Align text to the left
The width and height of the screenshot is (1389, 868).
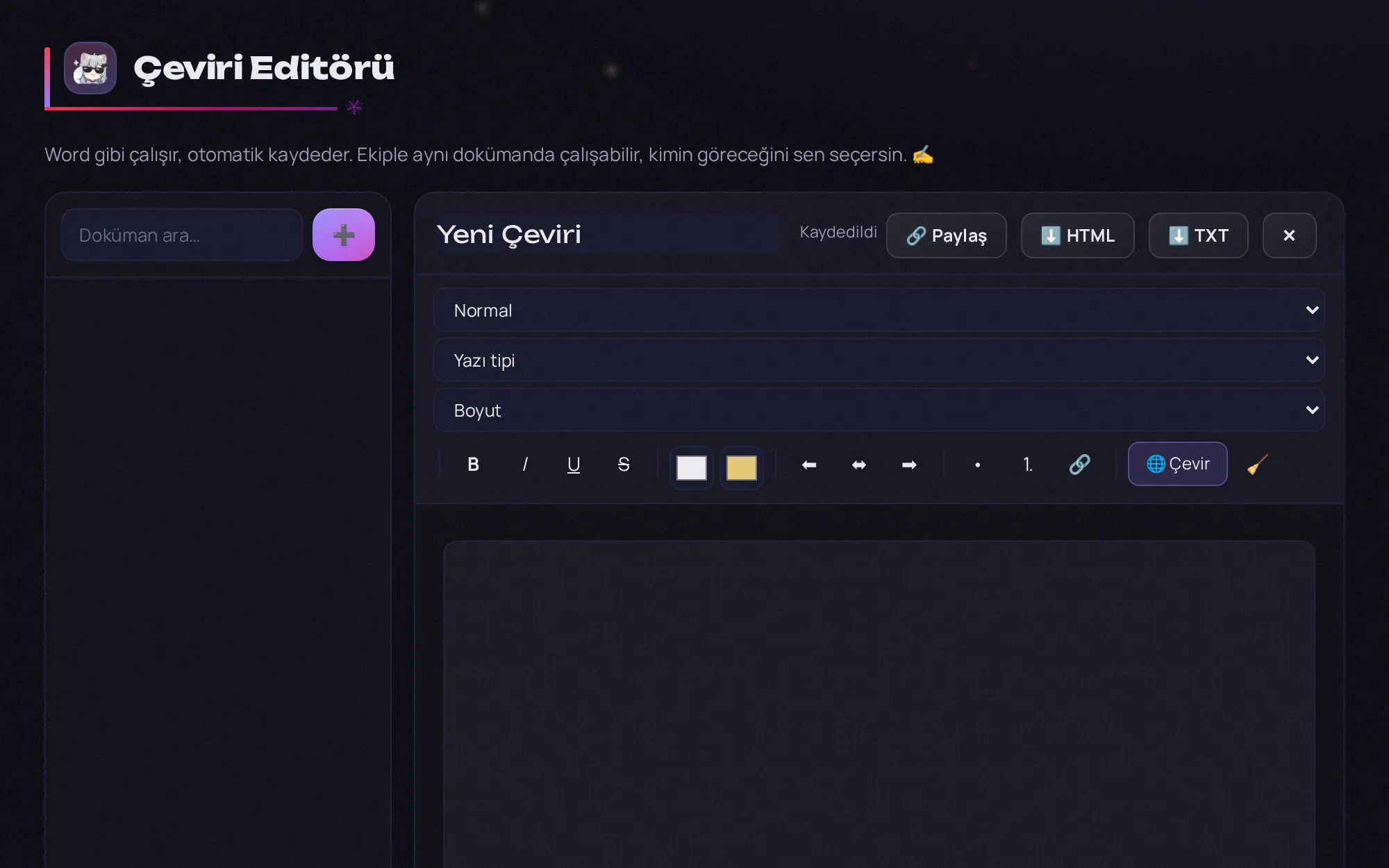[809, 465]
